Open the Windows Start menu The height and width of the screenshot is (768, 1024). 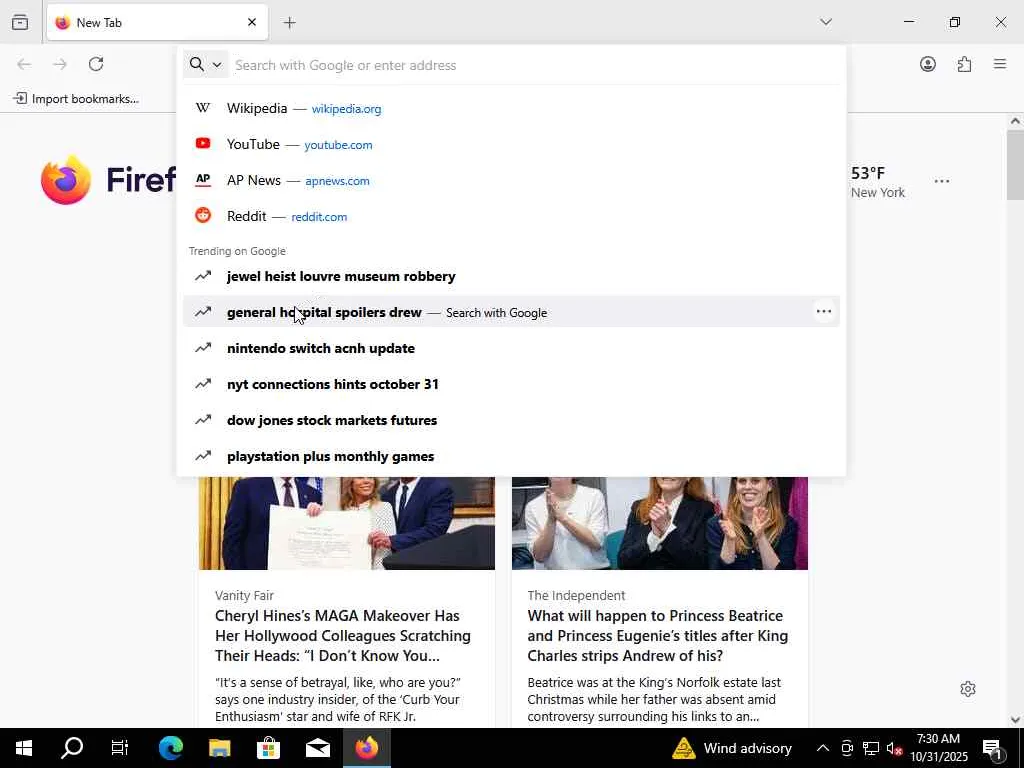click(x=24, y=748)
